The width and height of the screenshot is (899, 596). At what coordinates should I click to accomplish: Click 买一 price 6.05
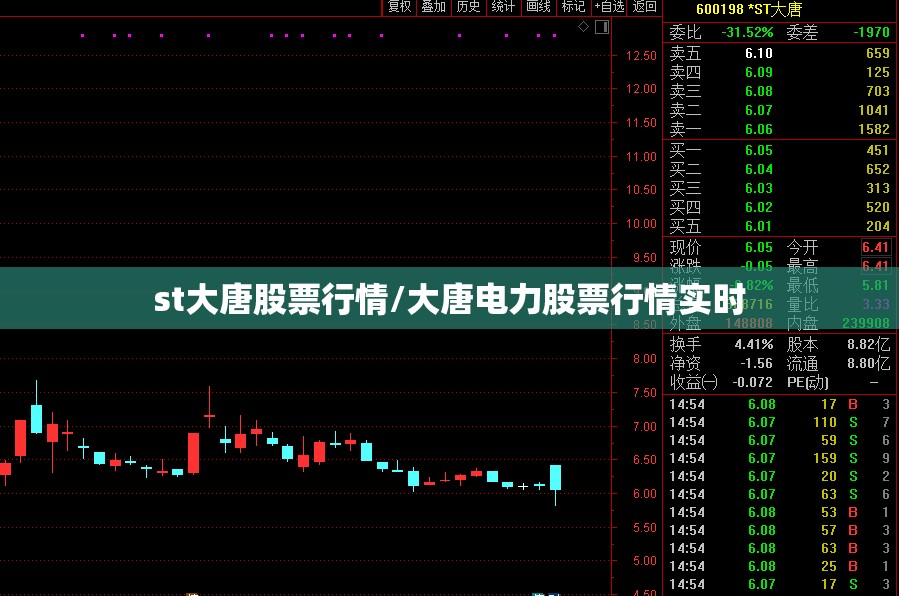point(759,150)
